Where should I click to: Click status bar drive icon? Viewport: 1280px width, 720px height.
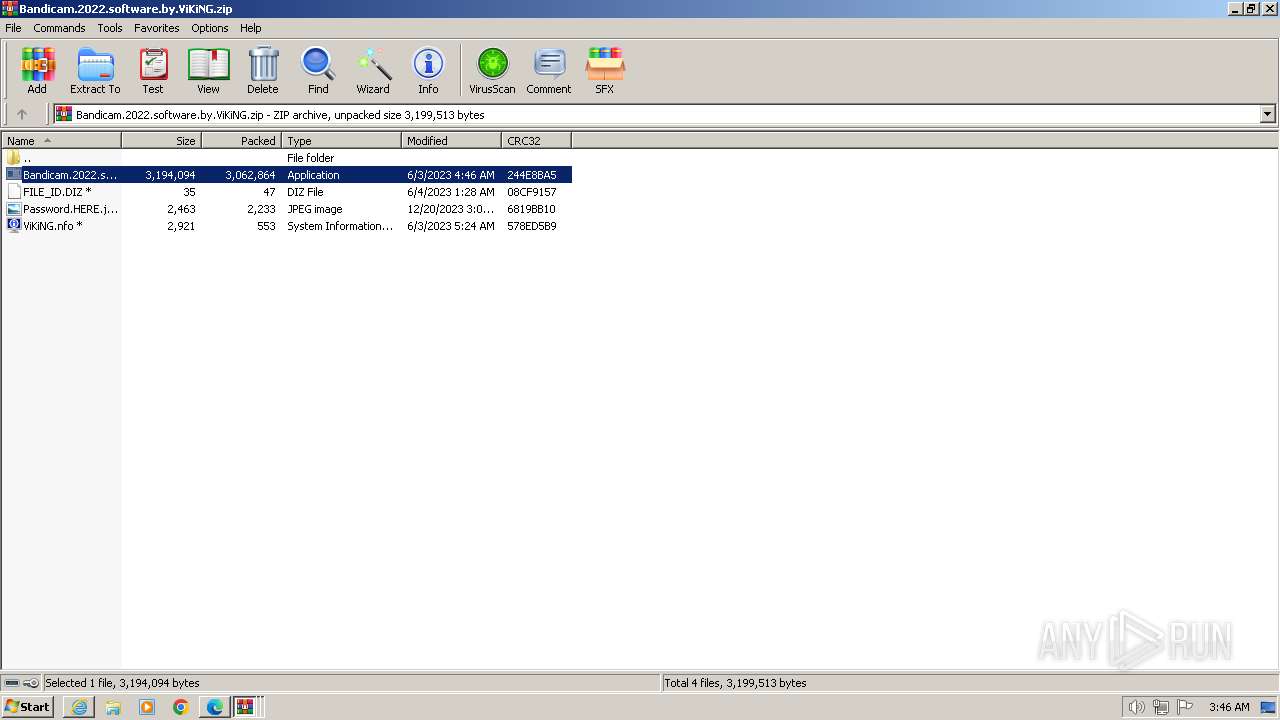(x=12, y=683)
